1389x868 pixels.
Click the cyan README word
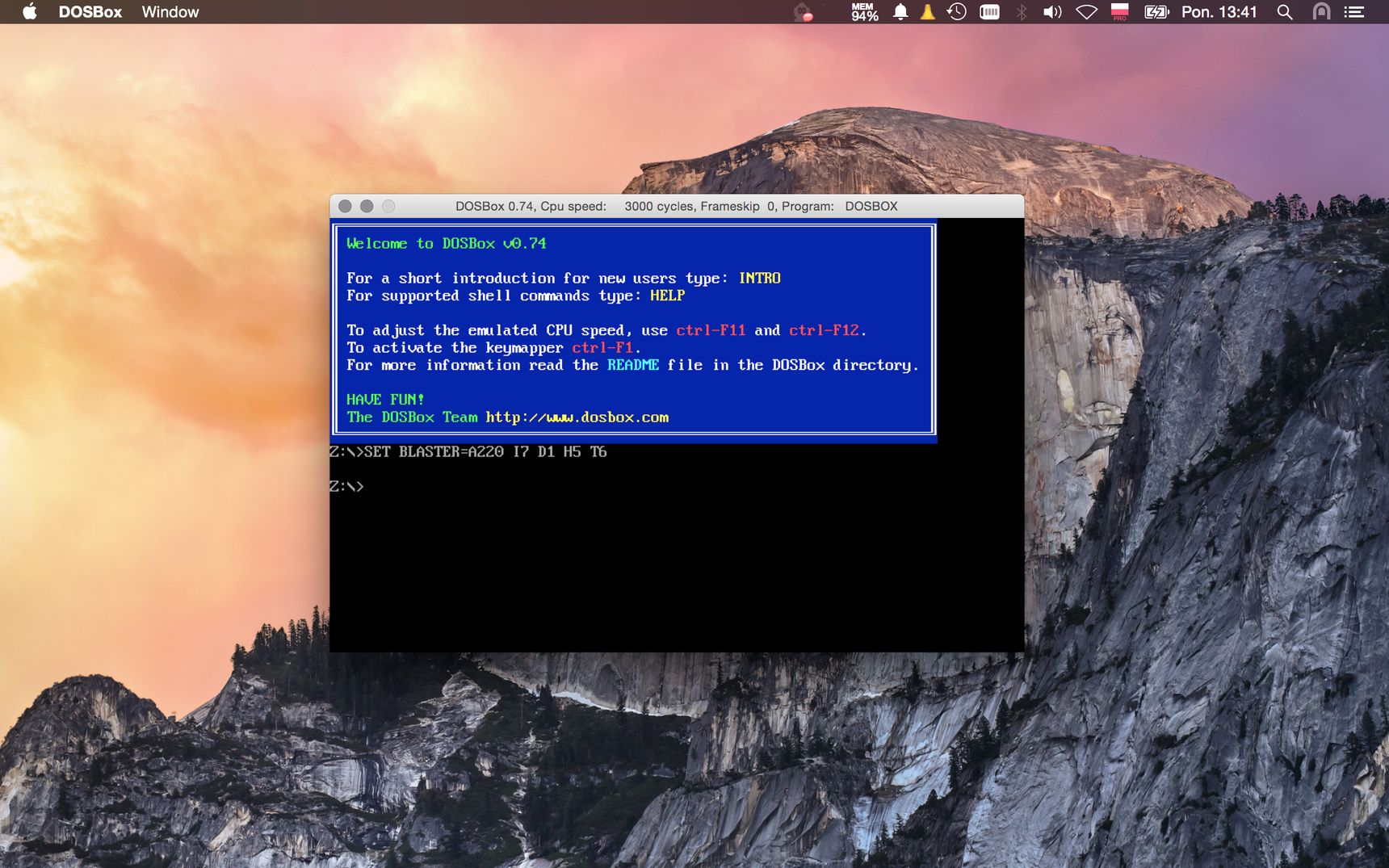tap(633, 365)
